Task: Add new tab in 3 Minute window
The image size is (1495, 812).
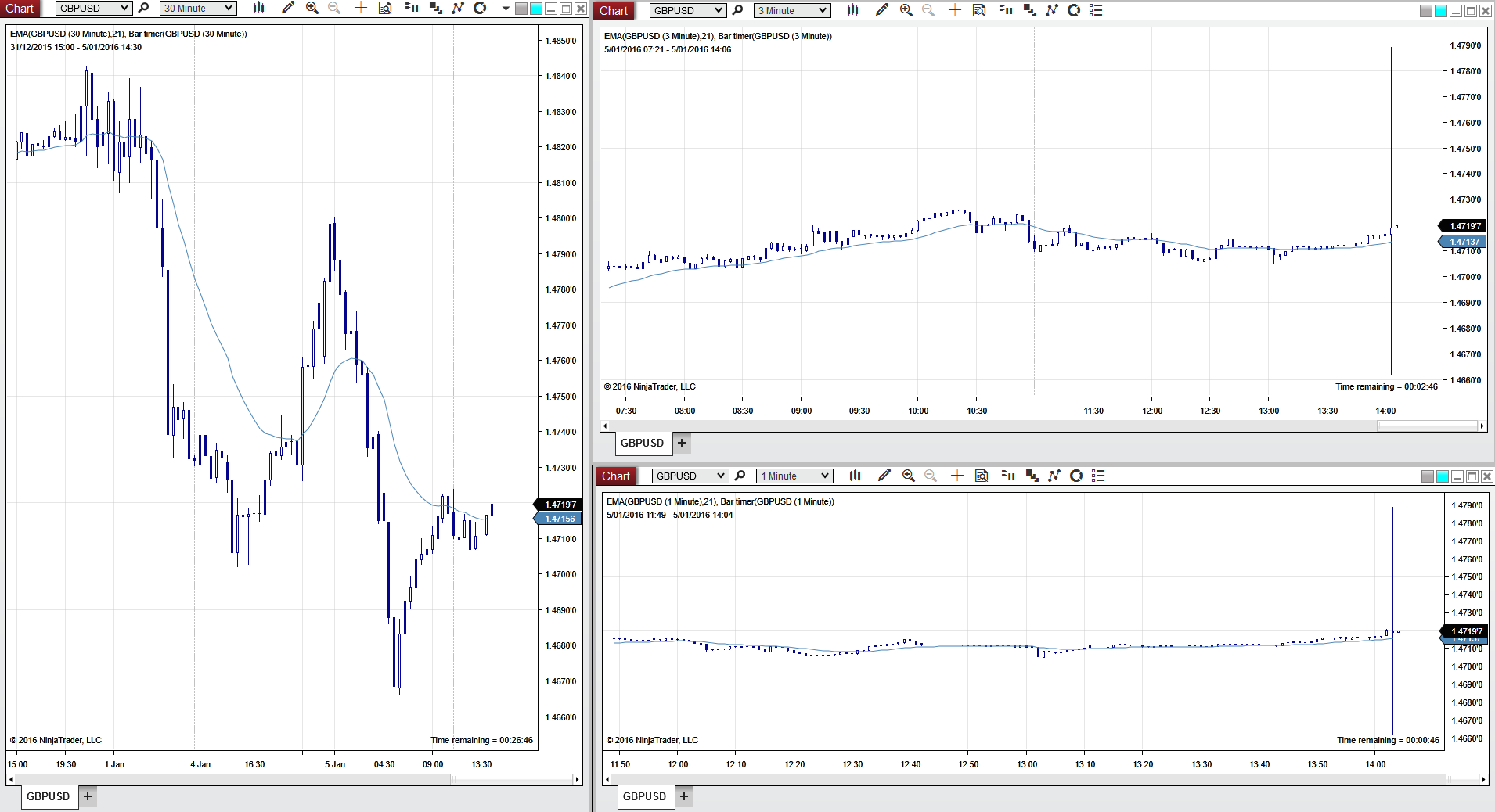Action: point(682,443)
